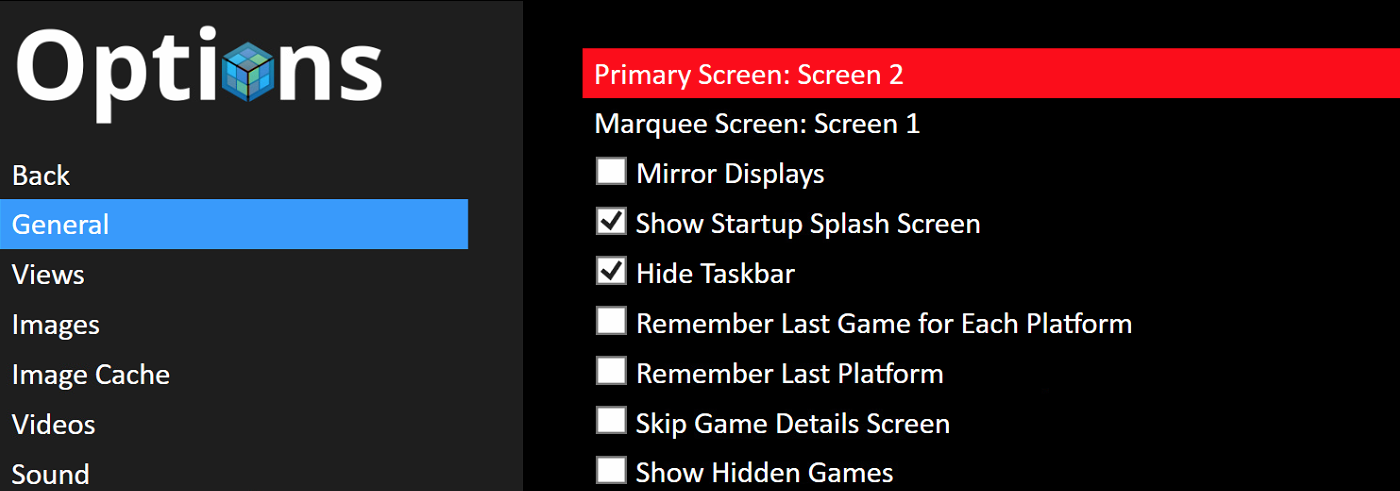Turn on Show Hidden Games checkbox
1400x491 pixels.
tap(611, 470)
